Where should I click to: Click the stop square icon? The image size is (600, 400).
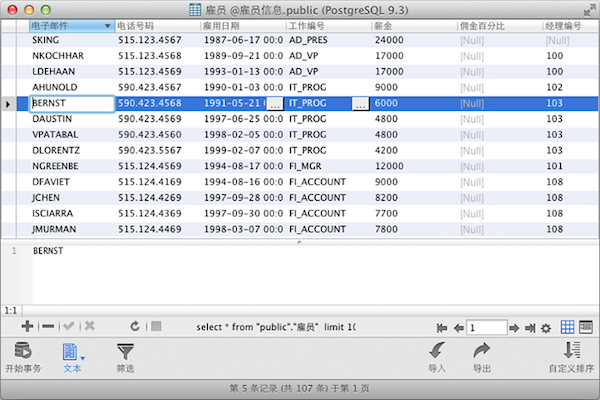[156, 327]
